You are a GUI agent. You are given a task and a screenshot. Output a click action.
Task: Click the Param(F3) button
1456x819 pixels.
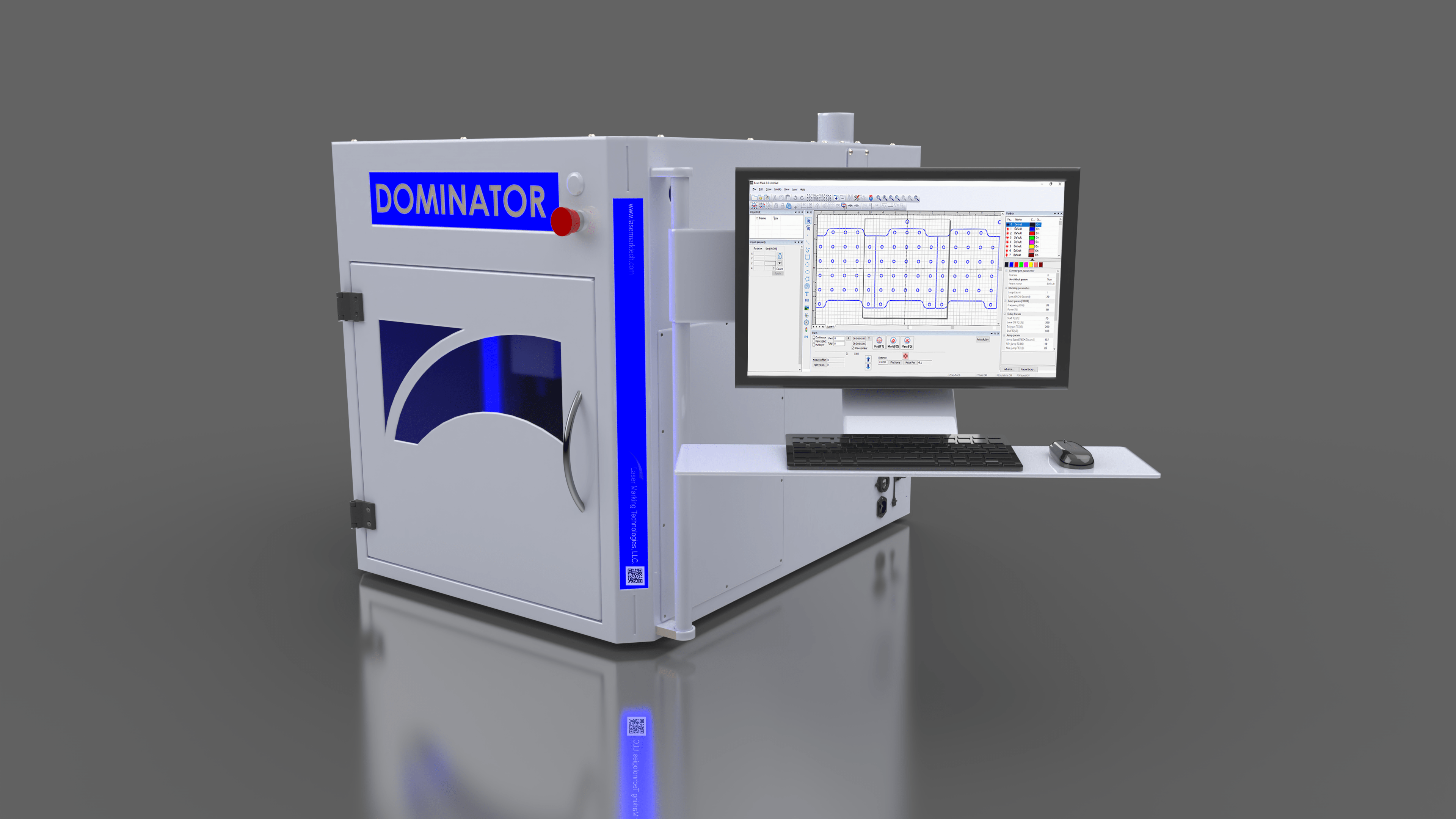click(x=907, y=342)
